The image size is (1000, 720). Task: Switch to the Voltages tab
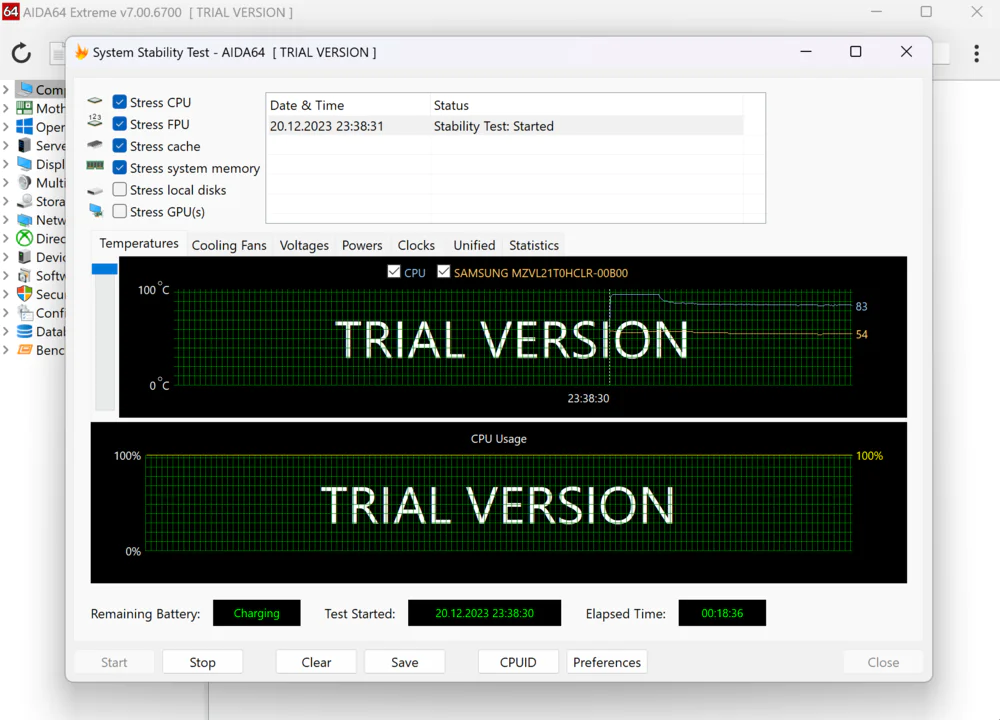pyautogui.click(x=304, y=245)
